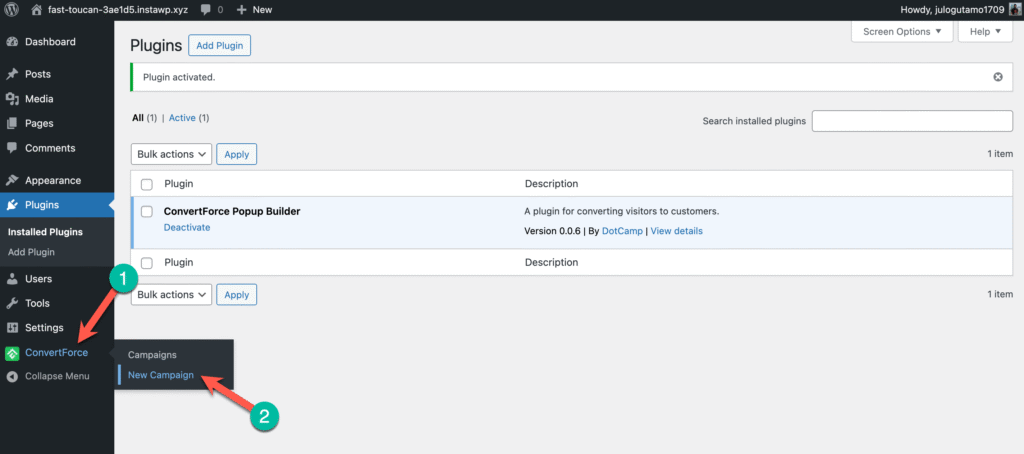Choose Campaigns from the ConvertForce flyout
Image resolution: width=1024 pixels, height=454 pixels.
coord(152,355)
